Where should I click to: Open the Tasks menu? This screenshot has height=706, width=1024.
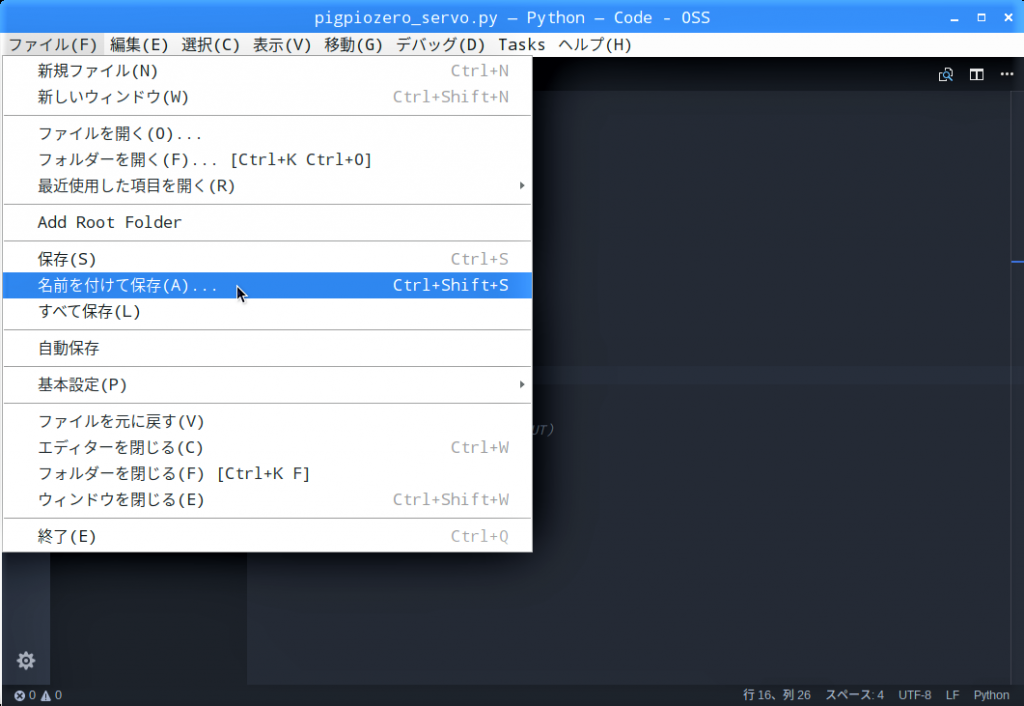pyautogui.click(x=521, y=44)
